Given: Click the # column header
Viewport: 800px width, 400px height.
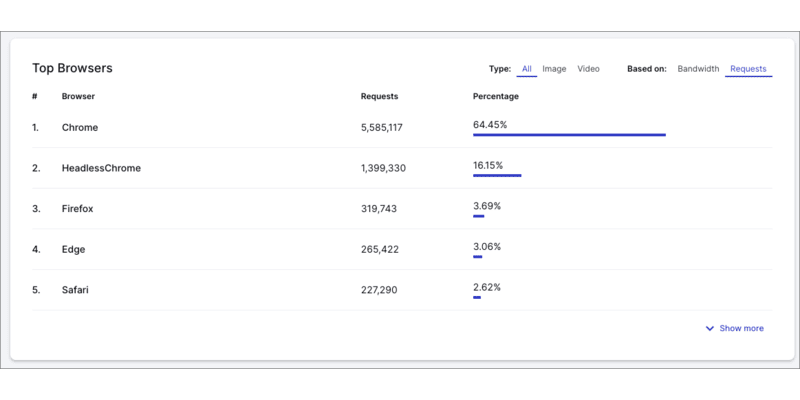Looking at the screenshot, I should [x=34, y=96].
